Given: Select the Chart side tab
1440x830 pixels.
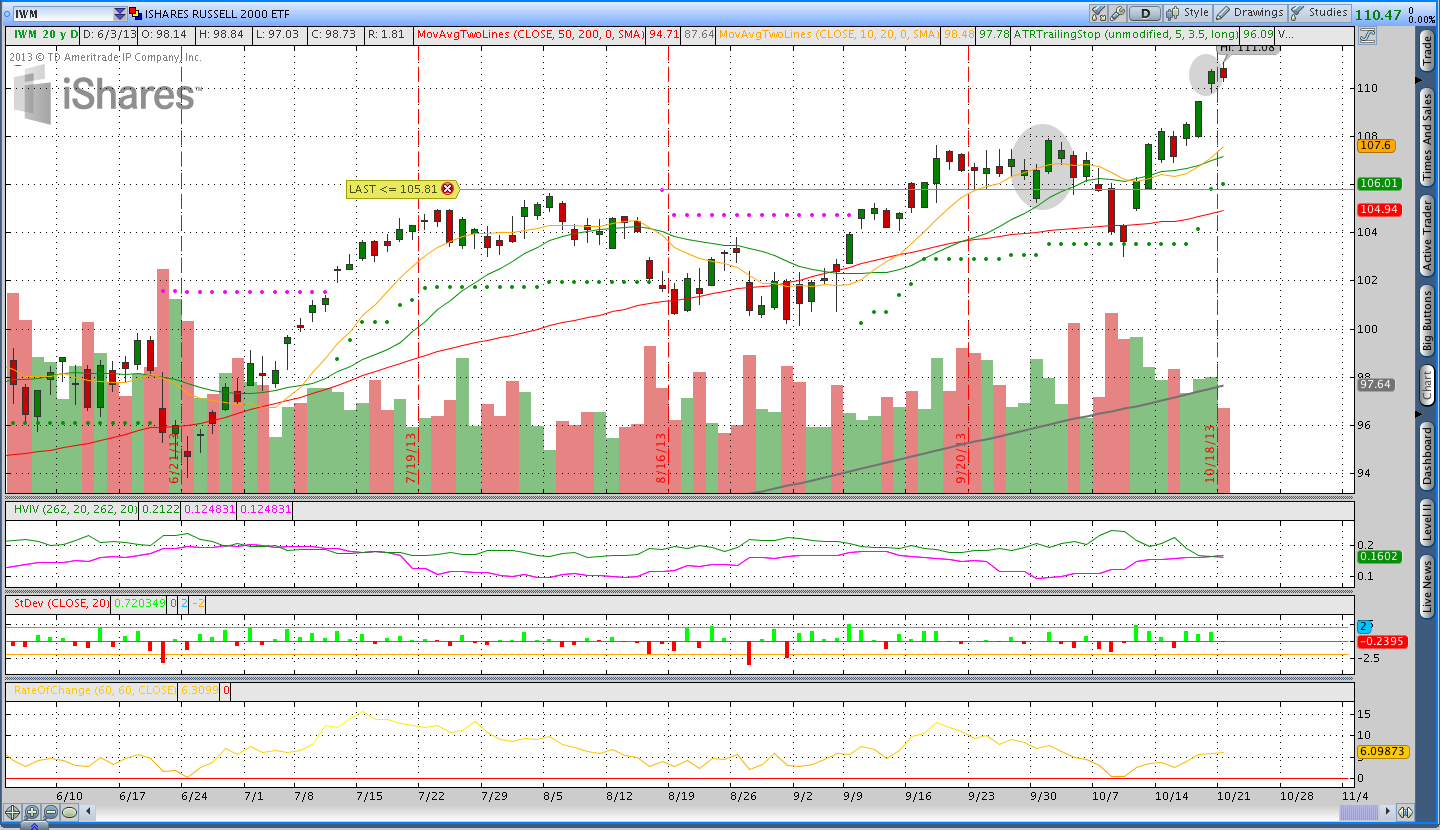Looking at the screenshot, I should point(1427,385).
